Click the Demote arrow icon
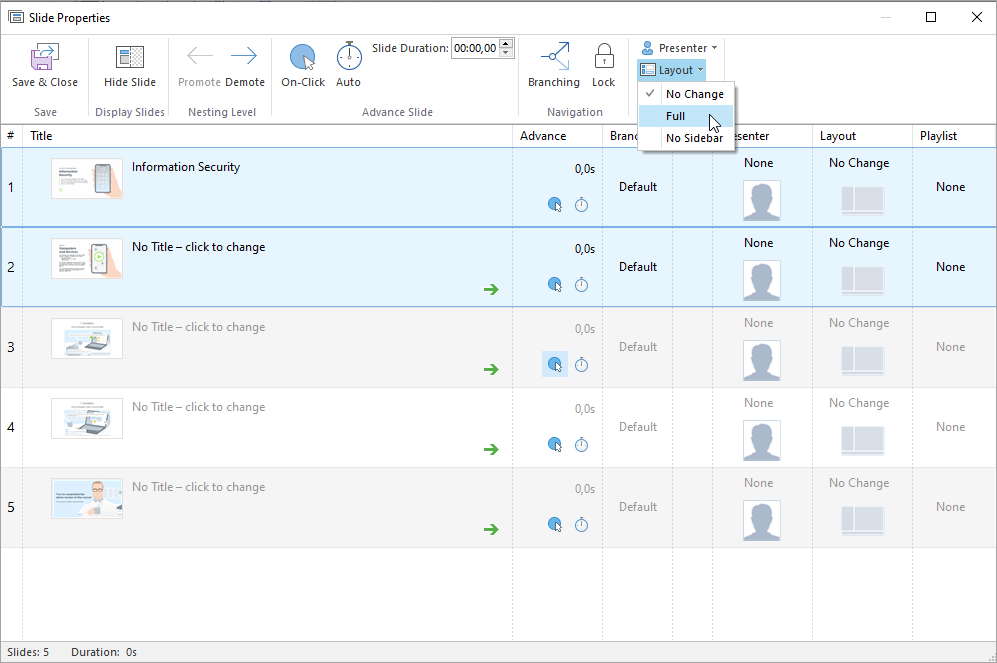 [x=244, y=56]
